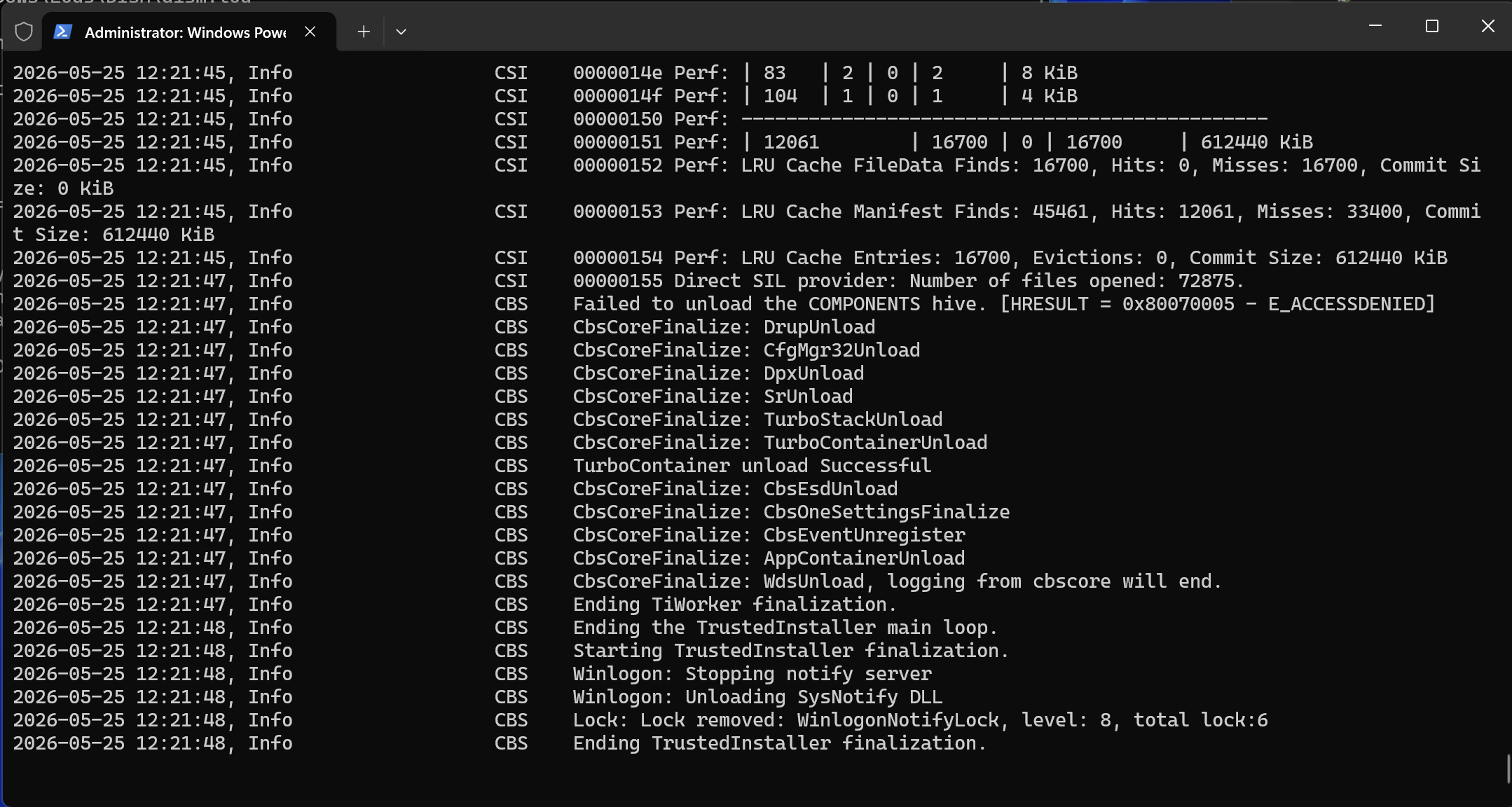Click 'CbsCoreFinalize: CbsEsdUnload' text
1512x807 pixels.
coord(736,489)
